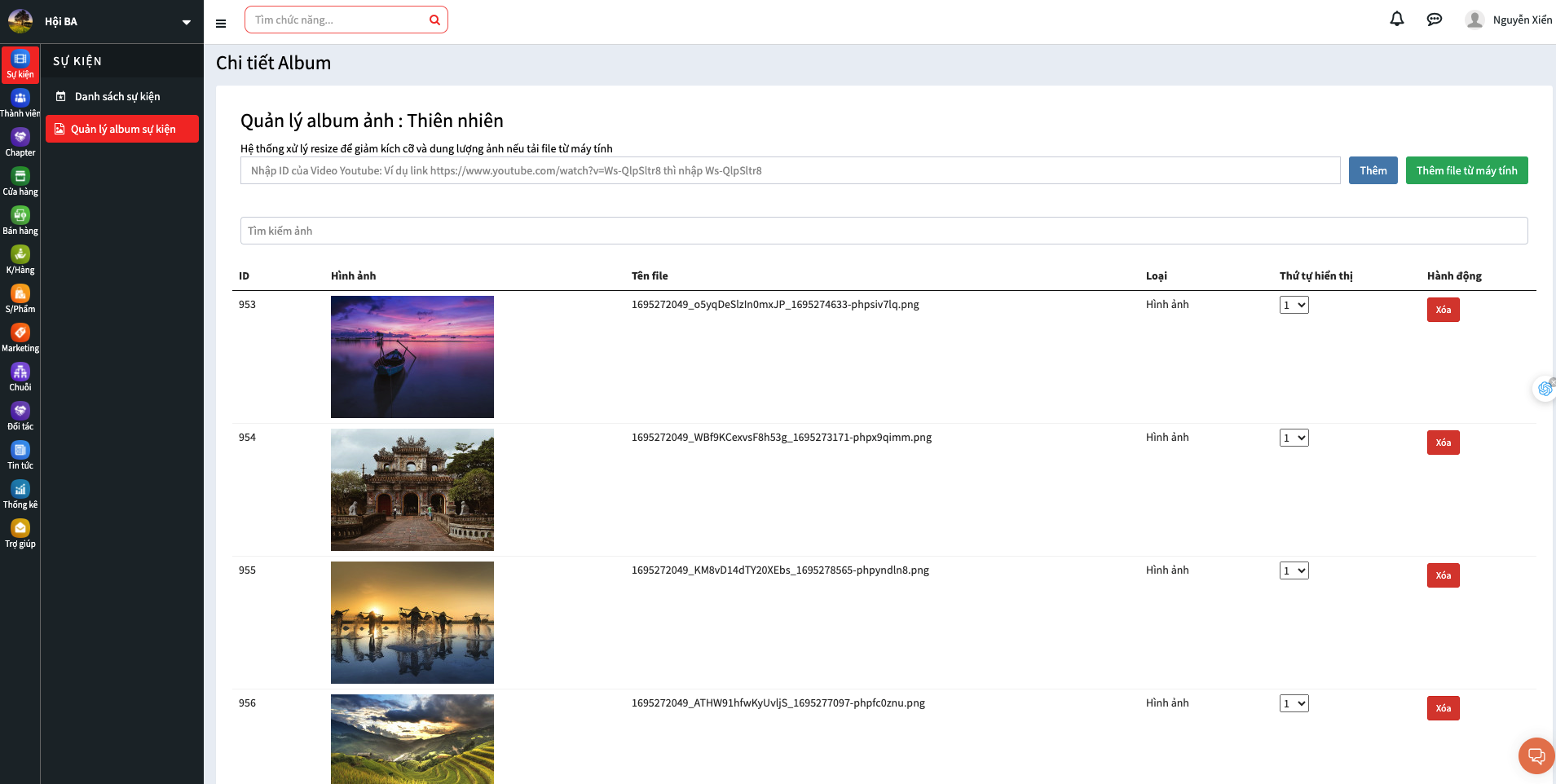Go to Danh sách sự kiện menu

point(117,97)
